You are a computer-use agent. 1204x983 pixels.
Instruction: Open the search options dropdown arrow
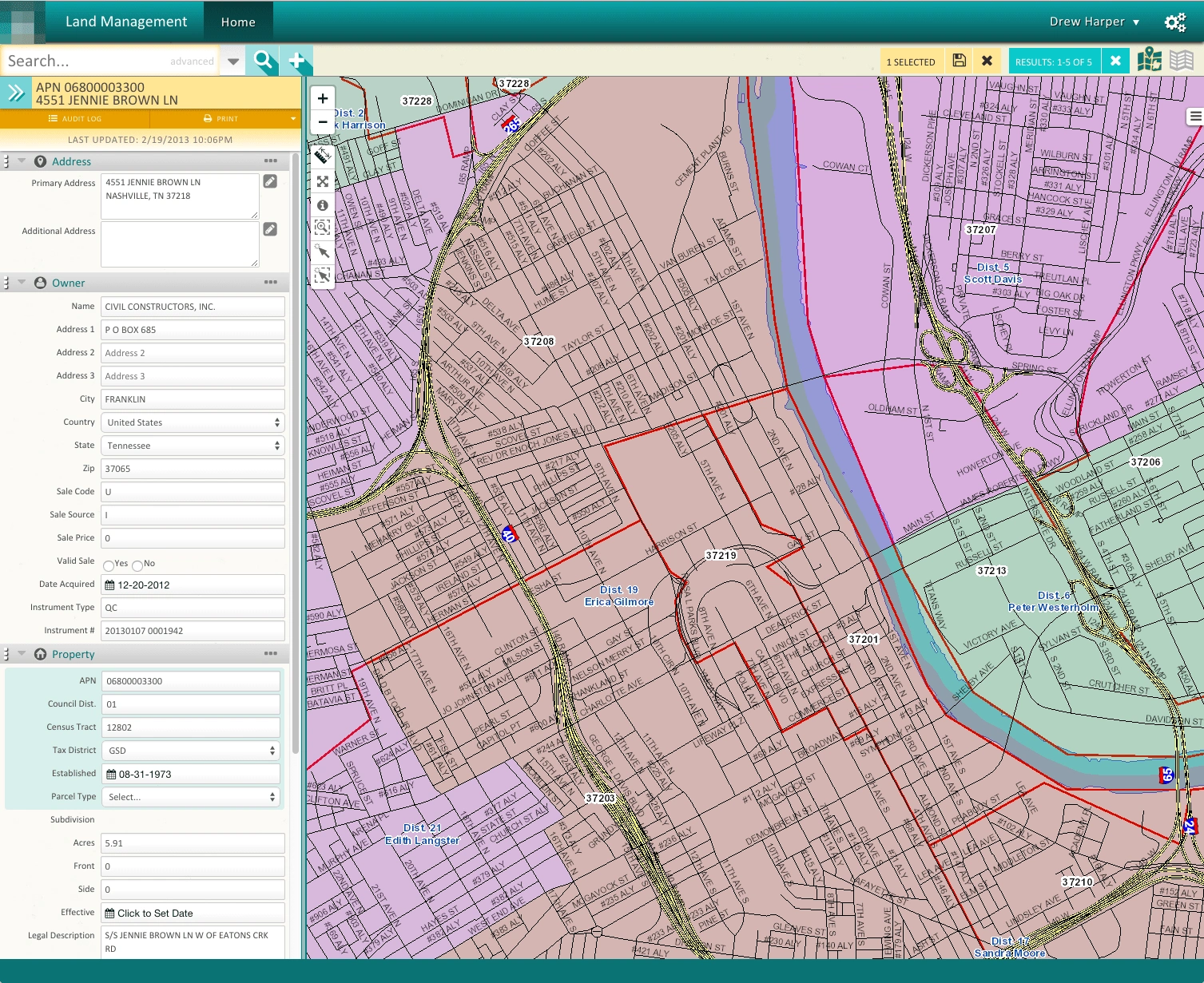coord(233,61)
